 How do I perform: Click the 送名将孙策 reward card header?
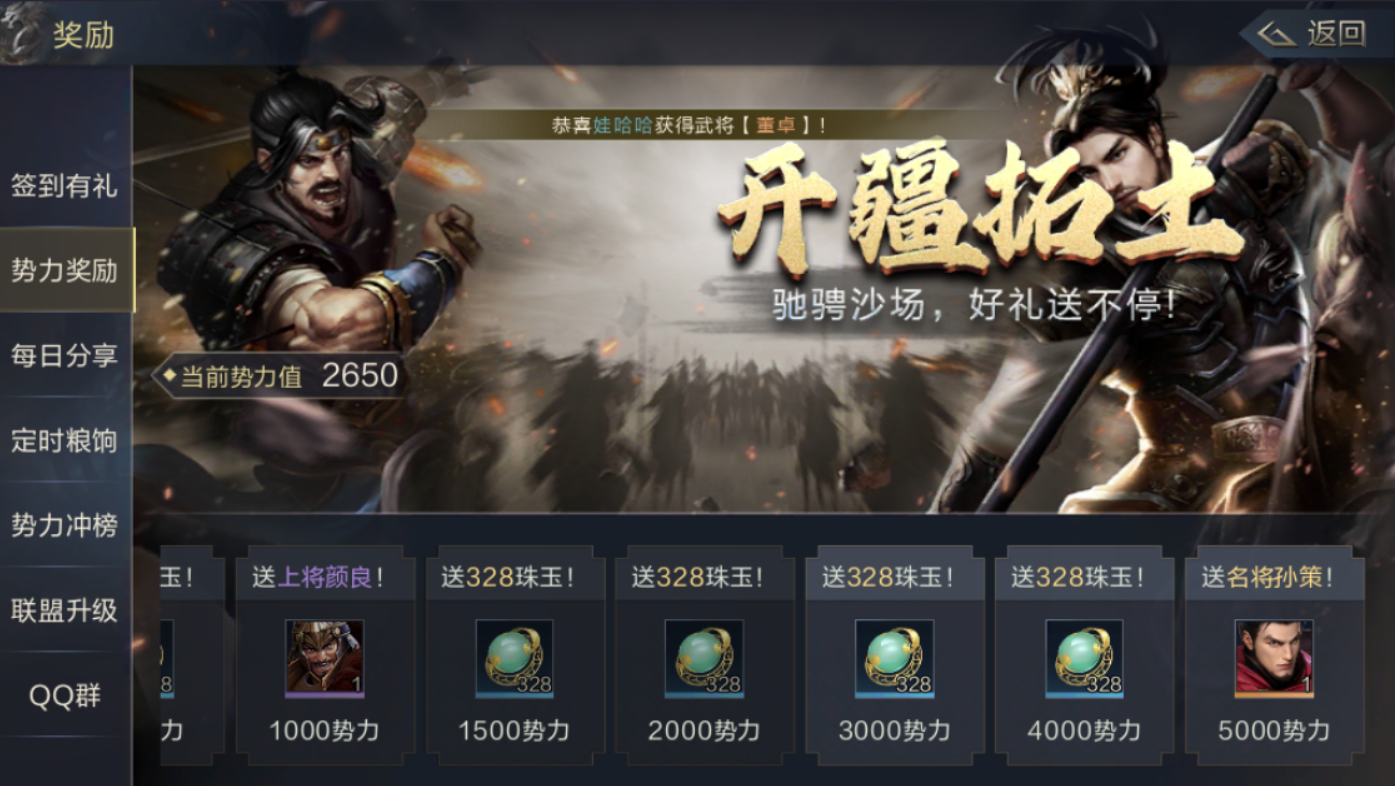[x=1274, y=577]
